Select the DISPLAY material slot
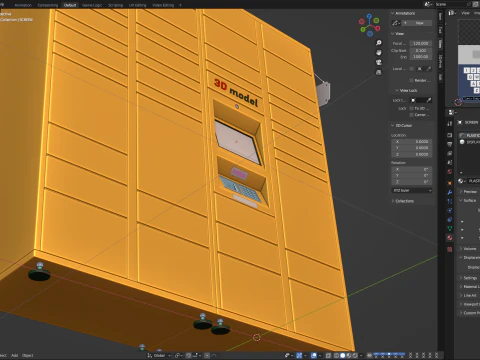Viewport: 480px width, 360px height. tap(470, 142)
